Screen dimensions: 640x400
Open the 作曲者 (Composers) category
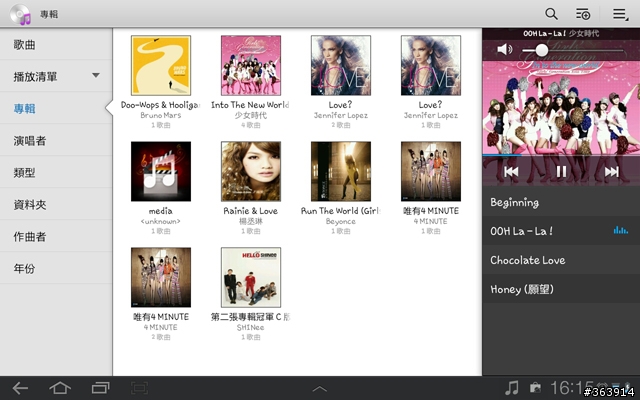point(56,236)
